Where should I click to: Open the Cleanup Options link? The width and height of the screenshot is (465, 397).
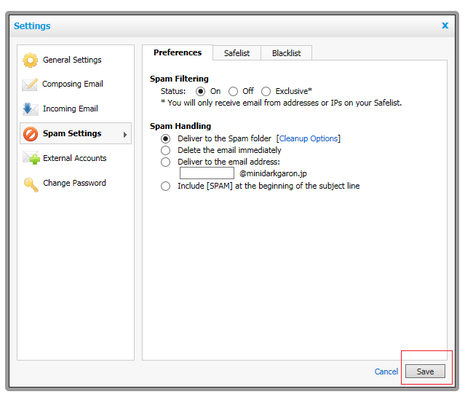[308, 139]
